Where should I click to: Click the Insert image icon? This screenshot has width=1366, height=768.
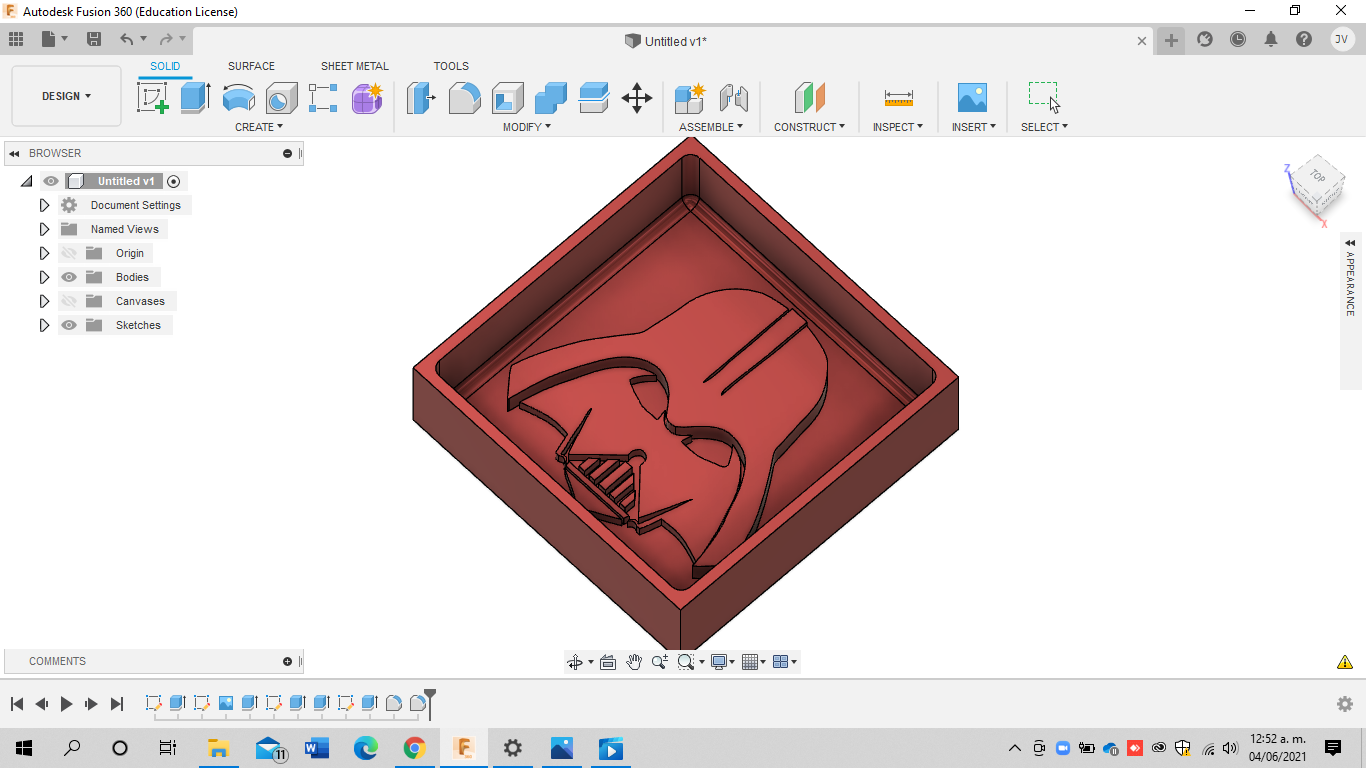point(972,98)
